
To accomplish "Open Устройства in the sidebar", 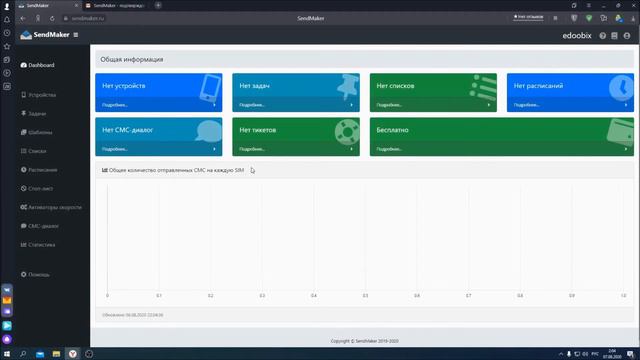I will [38, 95].
